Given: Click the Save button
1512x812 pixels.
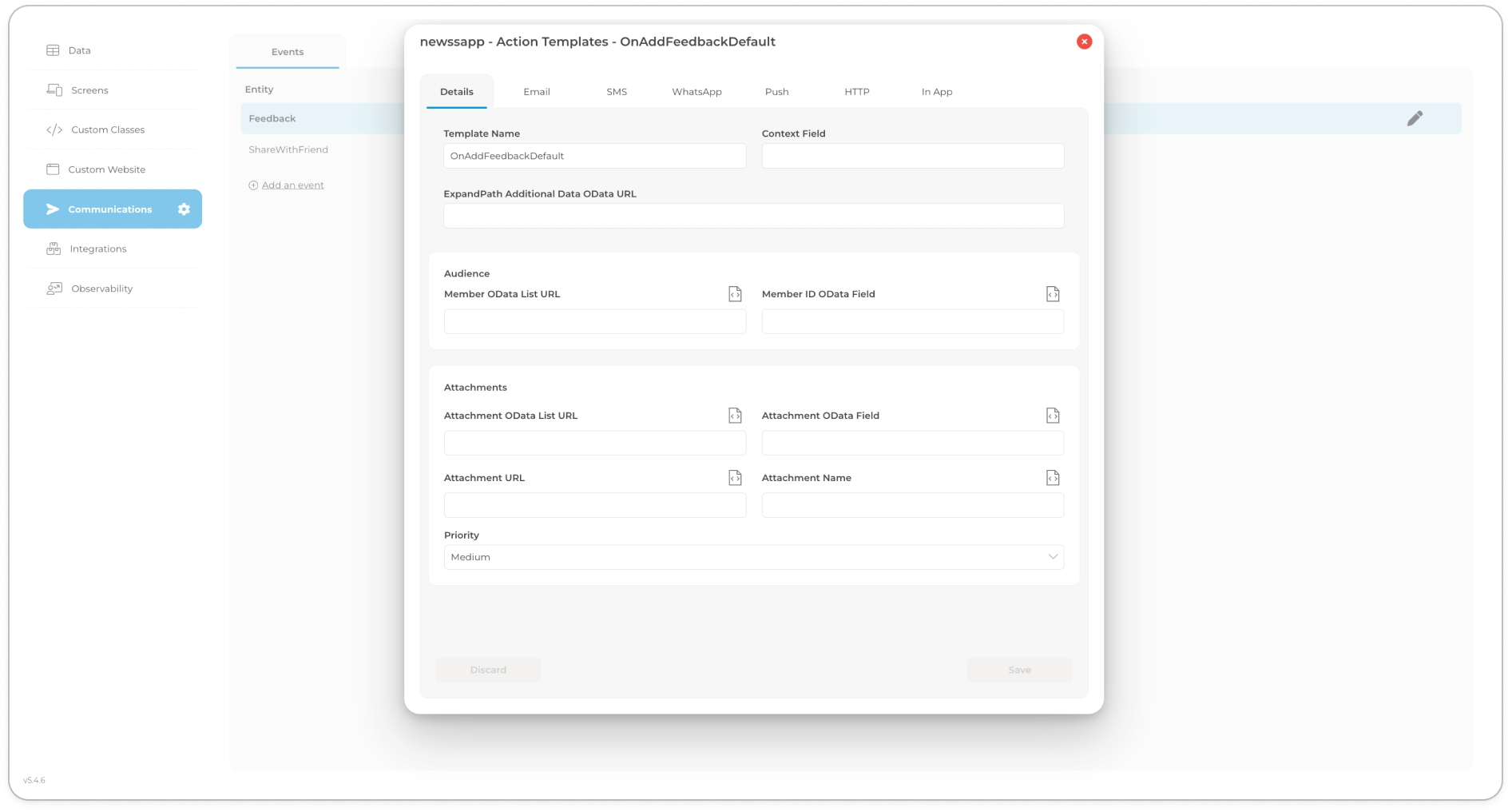Looking at the screenshot, I should (1018, 670).
